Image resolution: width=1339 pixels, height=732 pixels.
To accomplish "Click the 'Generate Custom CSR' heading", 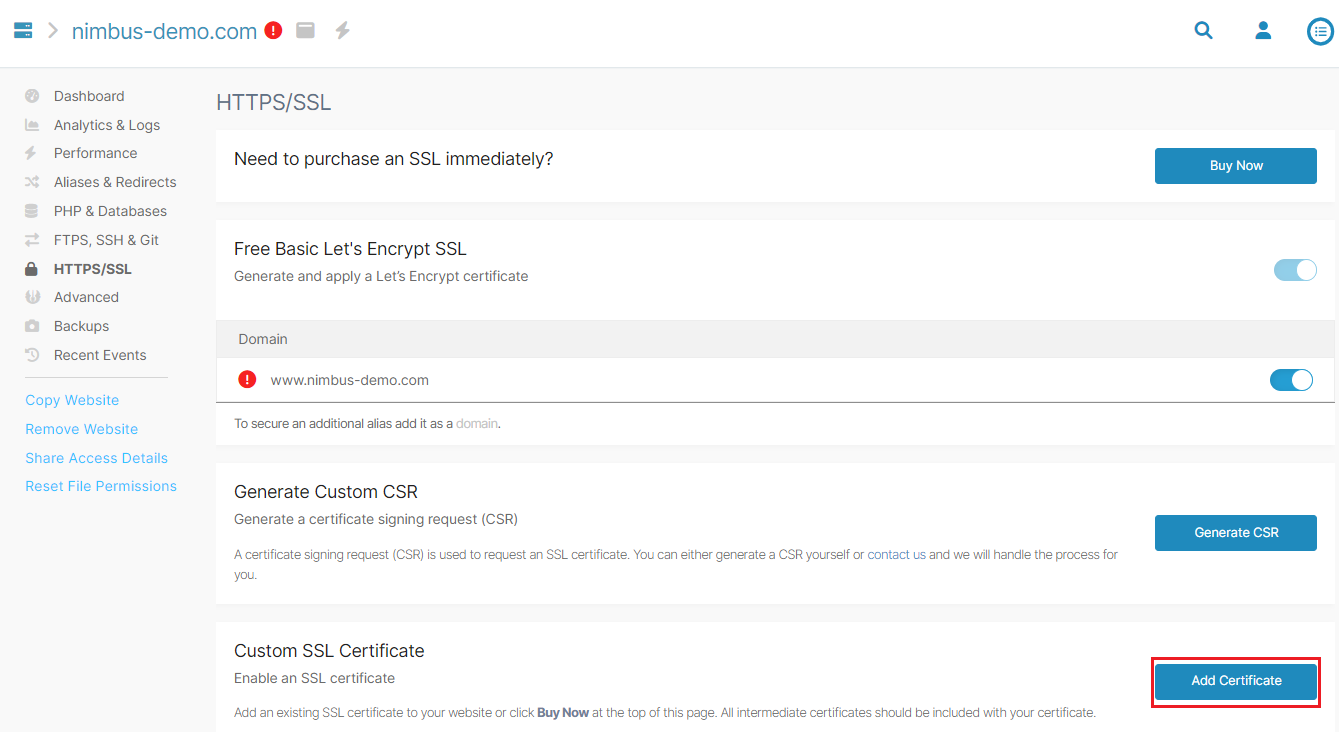I will coord(326,492).
